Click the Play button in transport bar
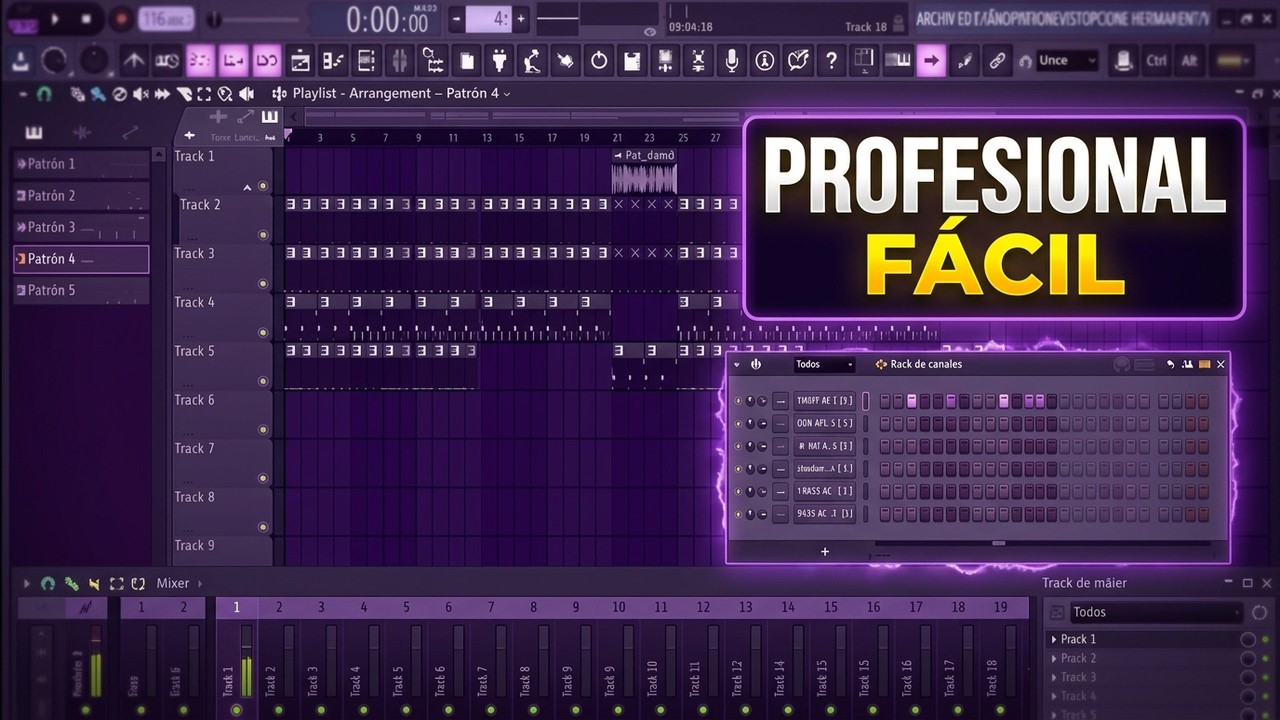This screenshot has height=720, width=1280. tap(54, 18)
